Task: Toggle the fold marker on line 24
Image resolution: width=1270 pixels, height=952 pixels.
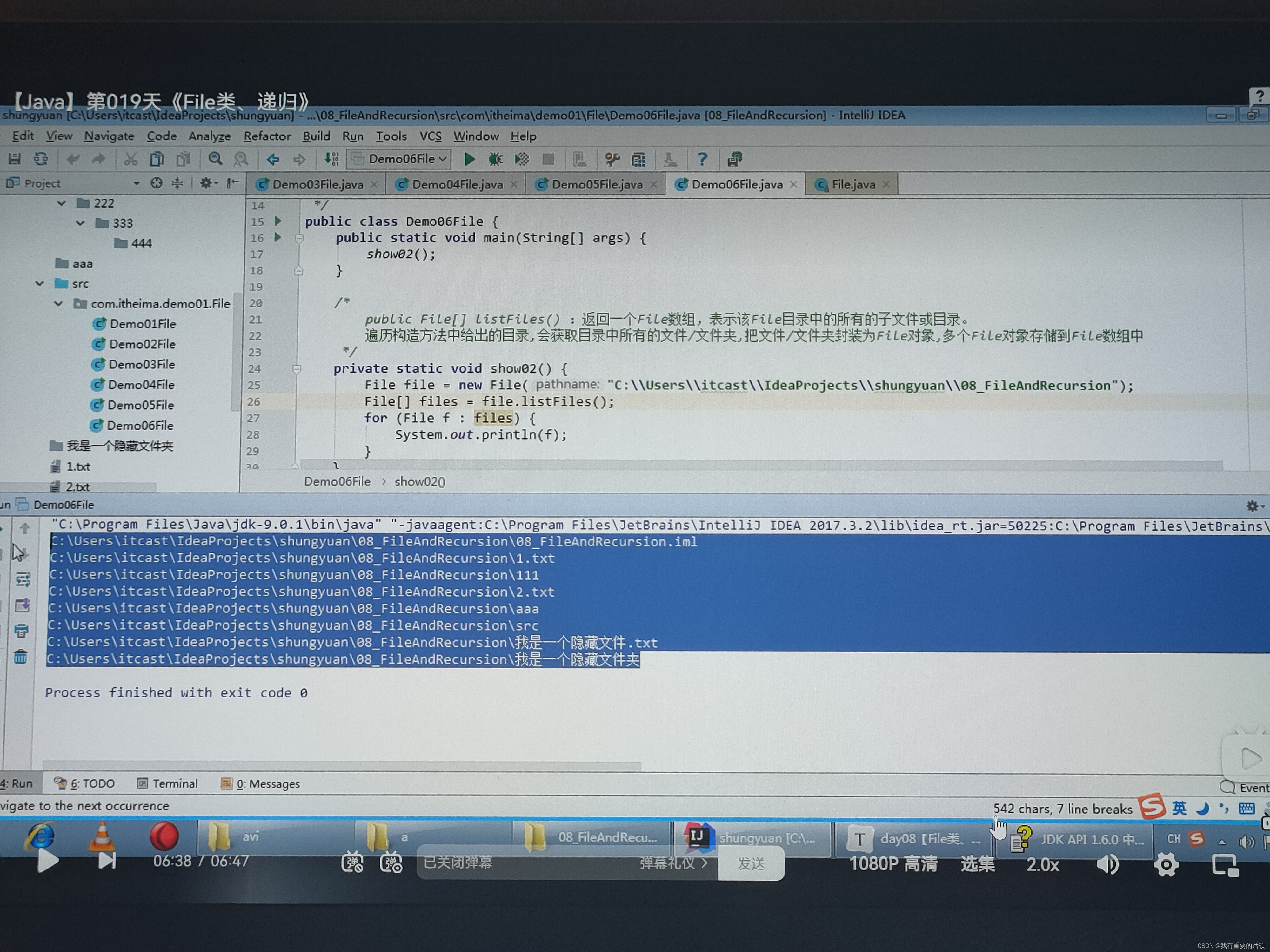Action: tap(297, 369)
